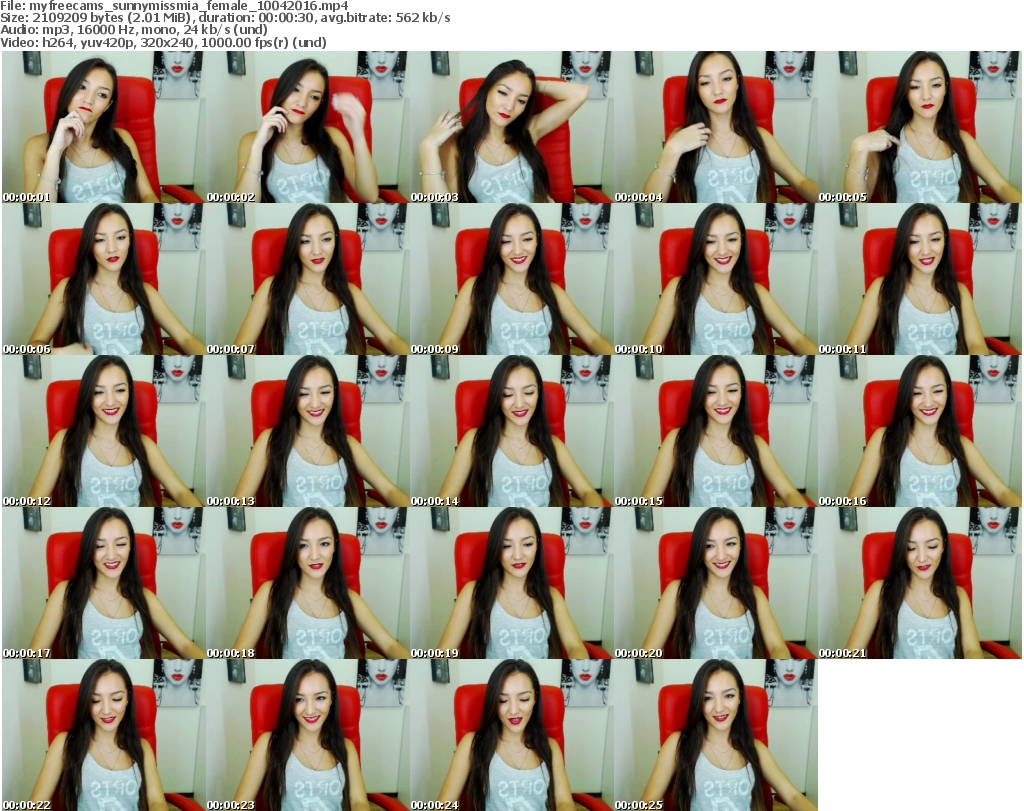The width and height of the screenshot is (1024, 811).
Task: Select the thumbnail stamped 00:00:01
Action: click(x=103, y=127)
